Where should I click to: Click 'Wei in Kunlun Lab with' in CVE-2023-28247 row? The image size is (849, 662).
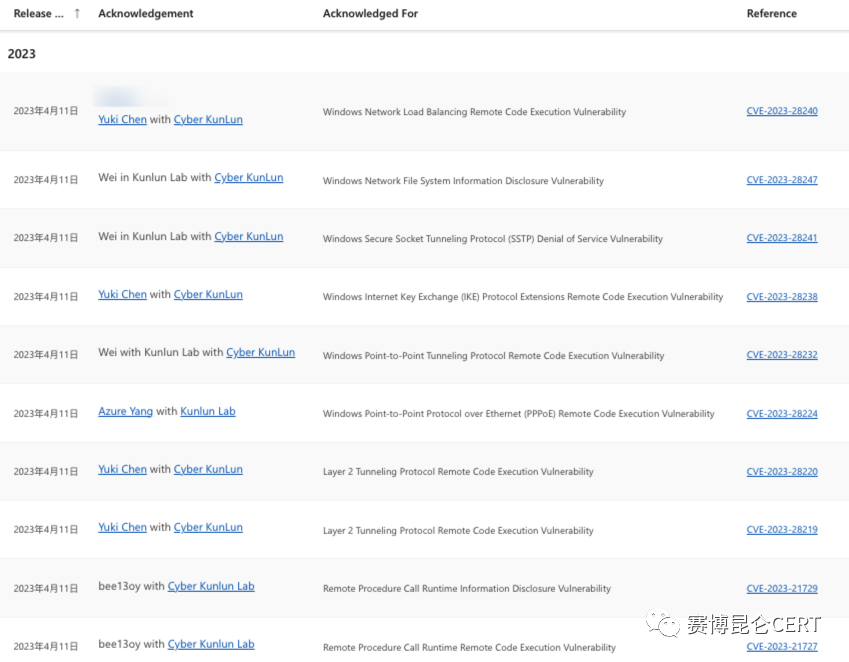(154, 178)
